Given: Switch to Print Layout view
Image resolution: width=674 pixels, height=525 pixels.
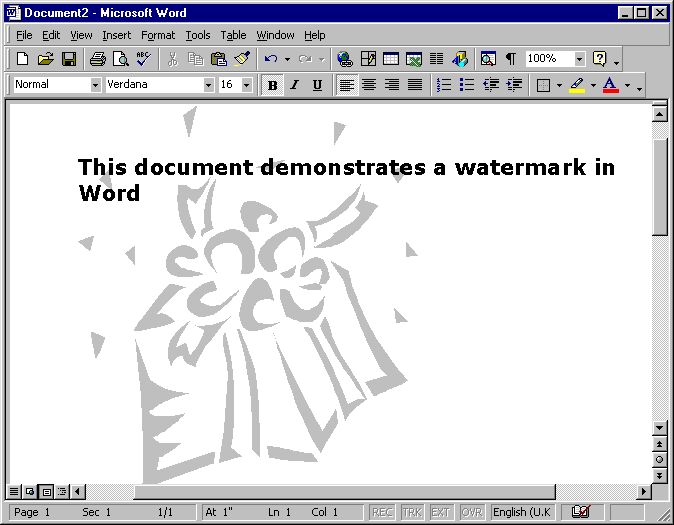Looking at the screenshot, I should (x=46, y=491).
